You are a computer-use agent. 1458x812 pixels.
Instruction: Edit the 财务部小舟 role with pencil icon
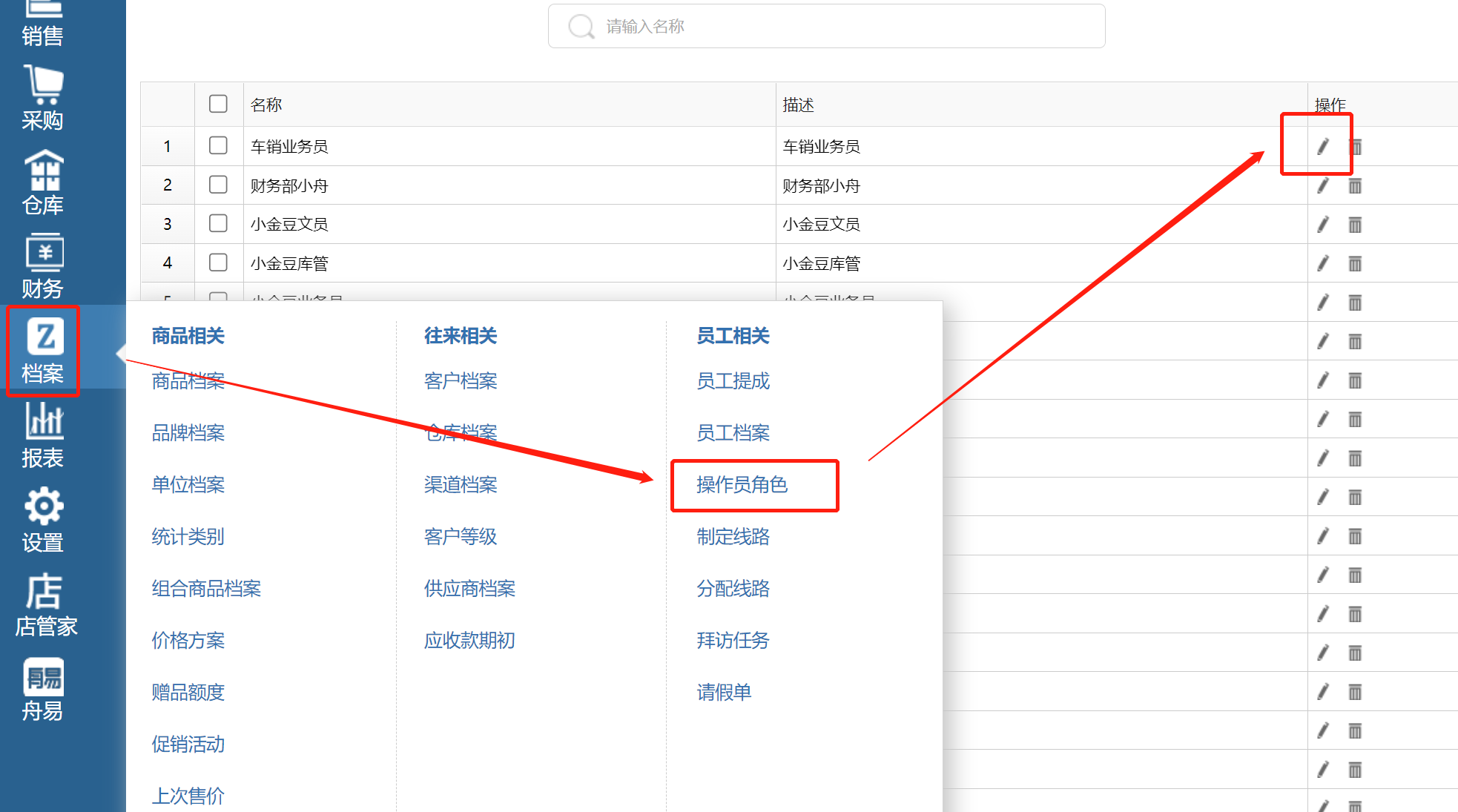click(x=1322, y=185)
